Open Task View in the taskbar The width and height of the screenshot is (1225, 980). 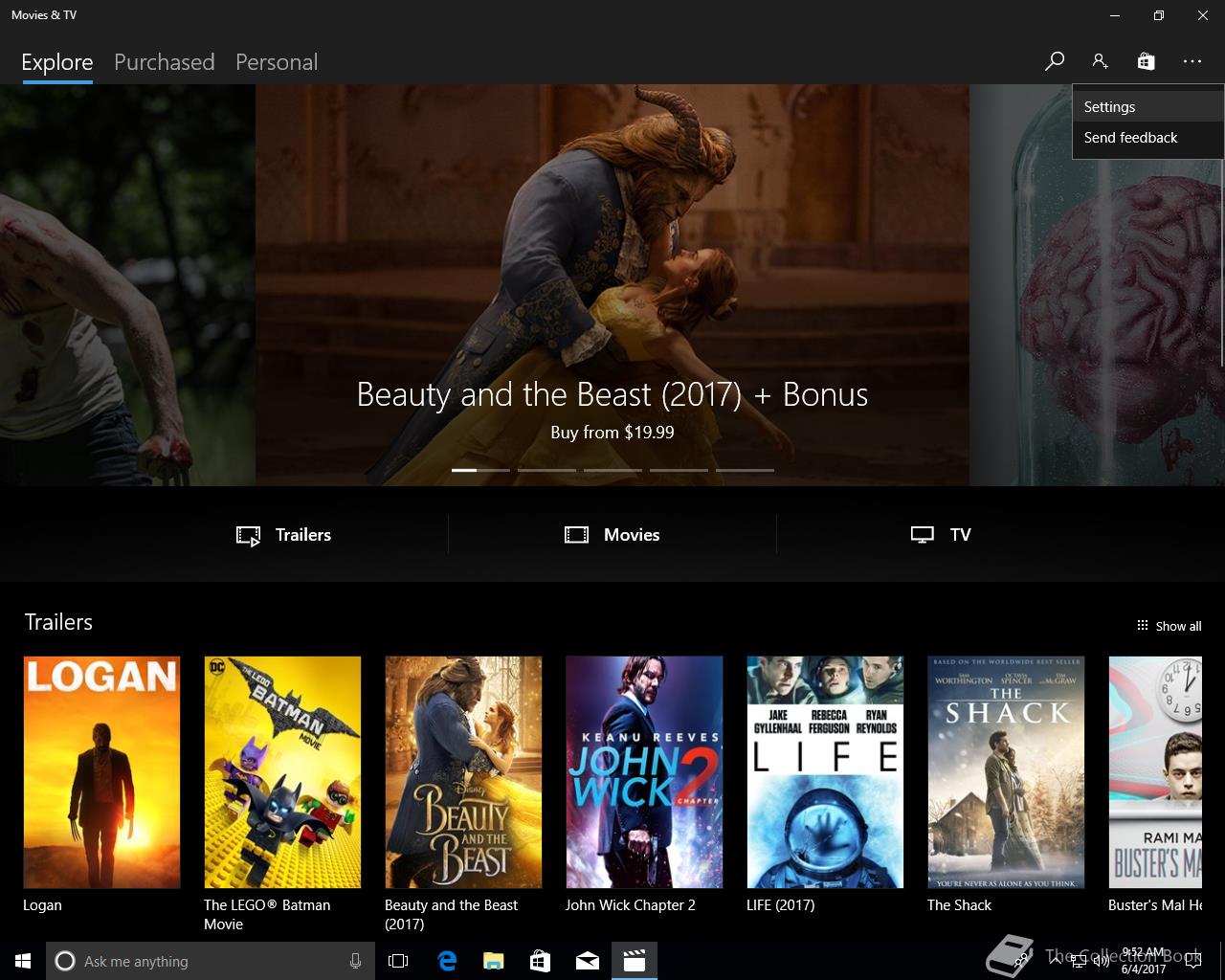[398, 961]
